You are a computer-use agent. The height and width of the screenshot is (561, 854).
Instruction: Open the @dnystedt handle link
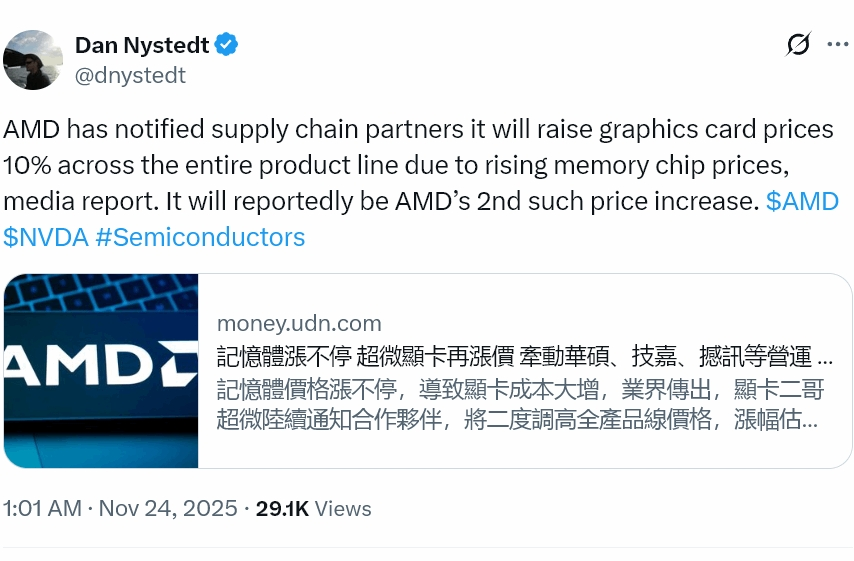130,75
